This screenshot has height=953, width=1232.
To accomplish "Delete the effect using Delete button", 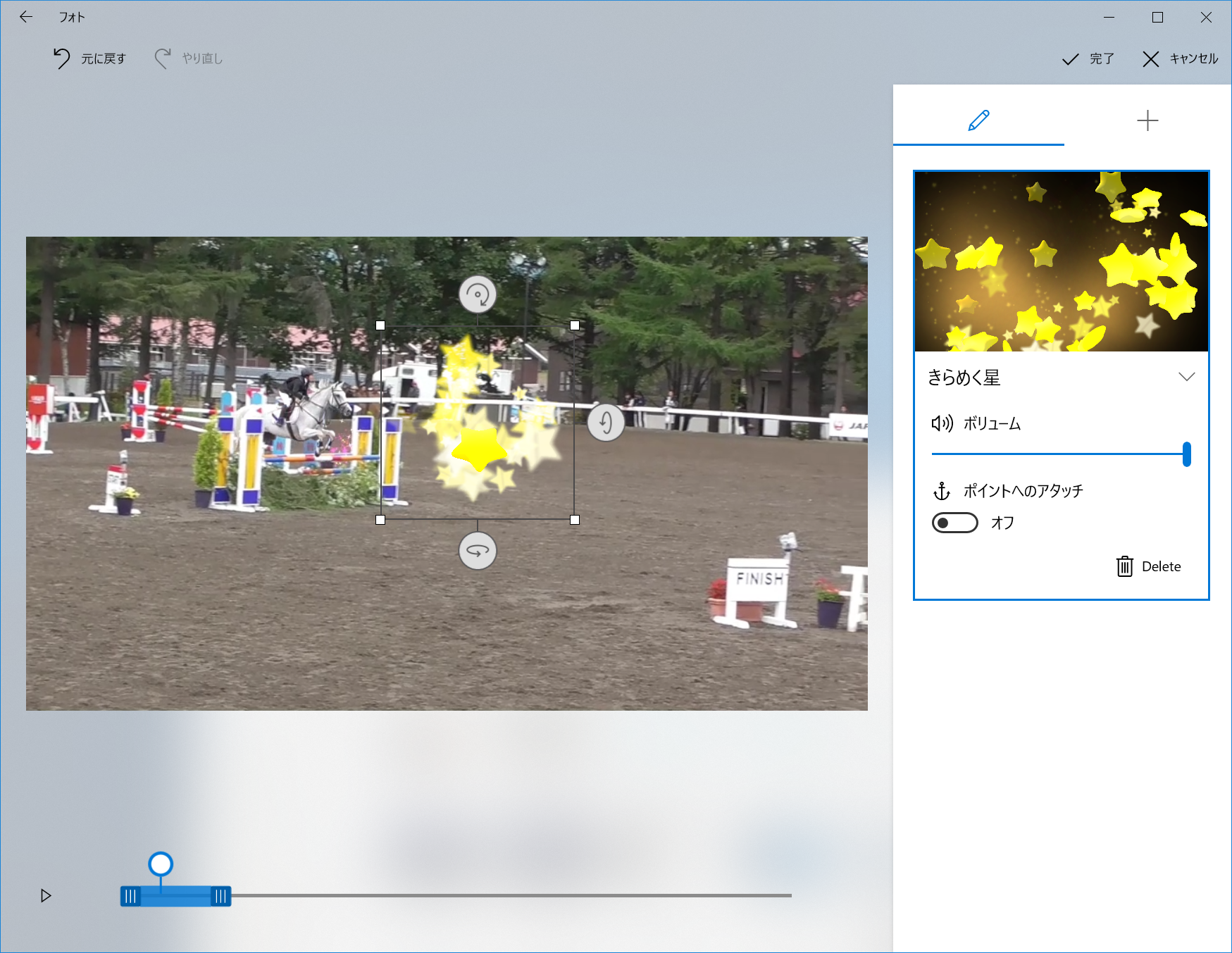I will 1149,566.
